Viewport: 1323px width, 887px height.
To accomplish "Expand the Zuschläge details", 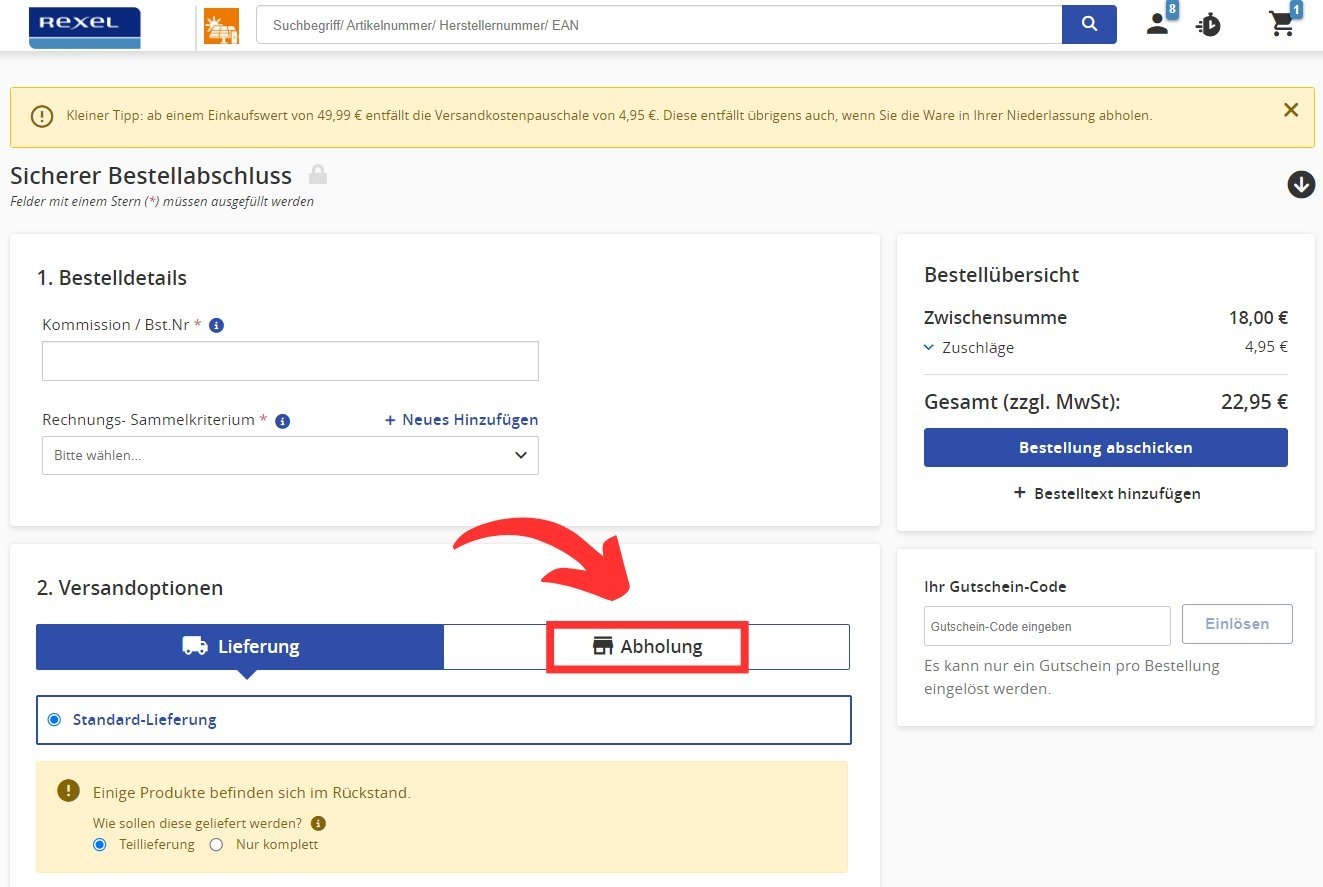I will point(930,348).
